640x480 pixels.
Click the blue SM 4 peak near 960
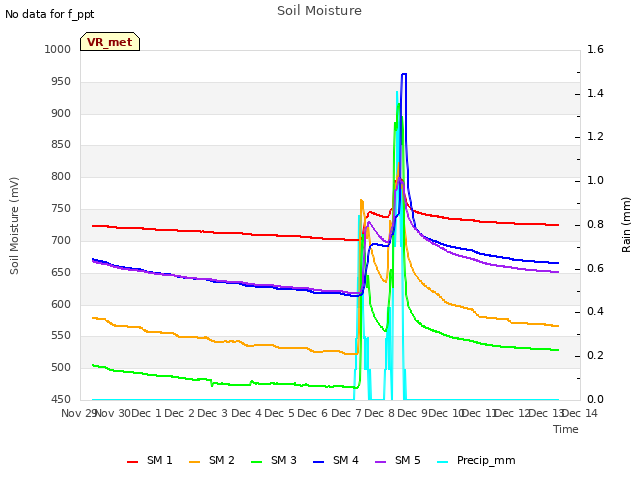tap(404, 74)
